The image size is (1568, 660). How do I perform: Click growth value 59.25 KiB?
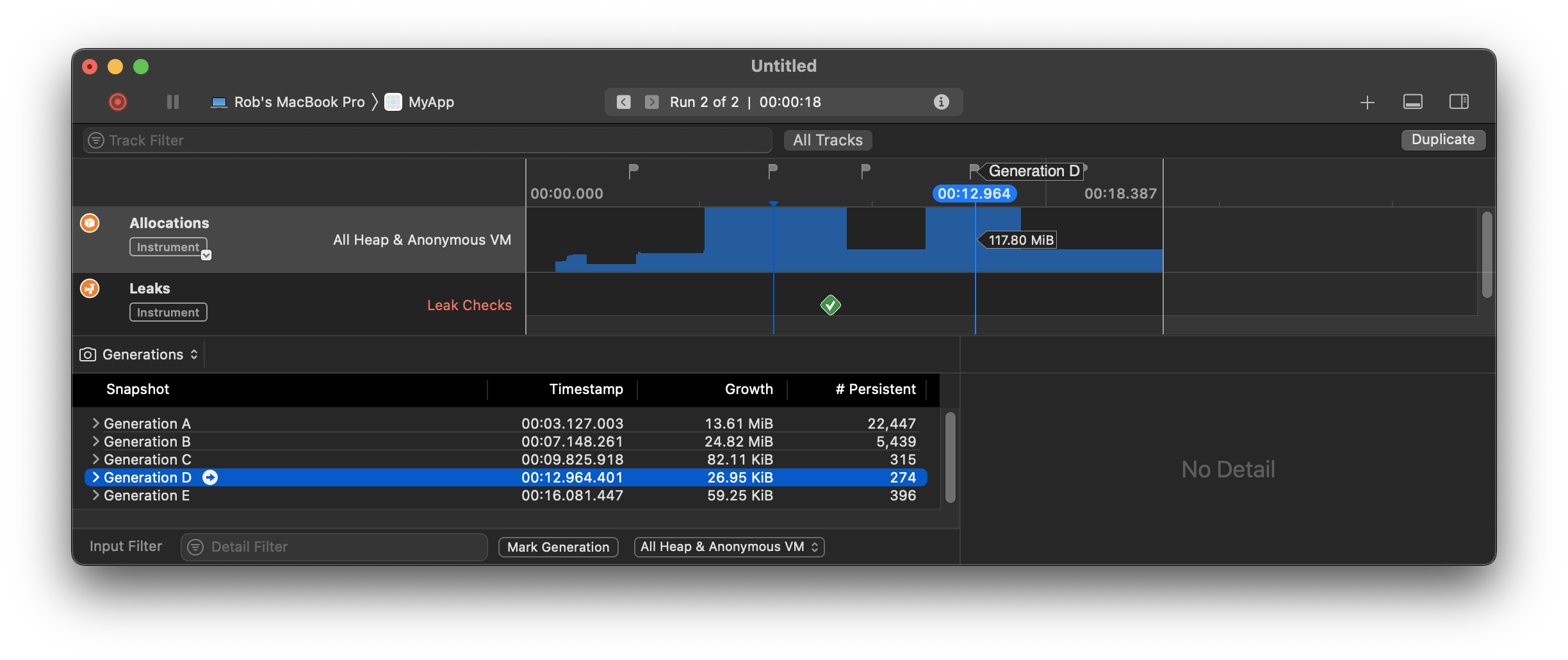740,495
